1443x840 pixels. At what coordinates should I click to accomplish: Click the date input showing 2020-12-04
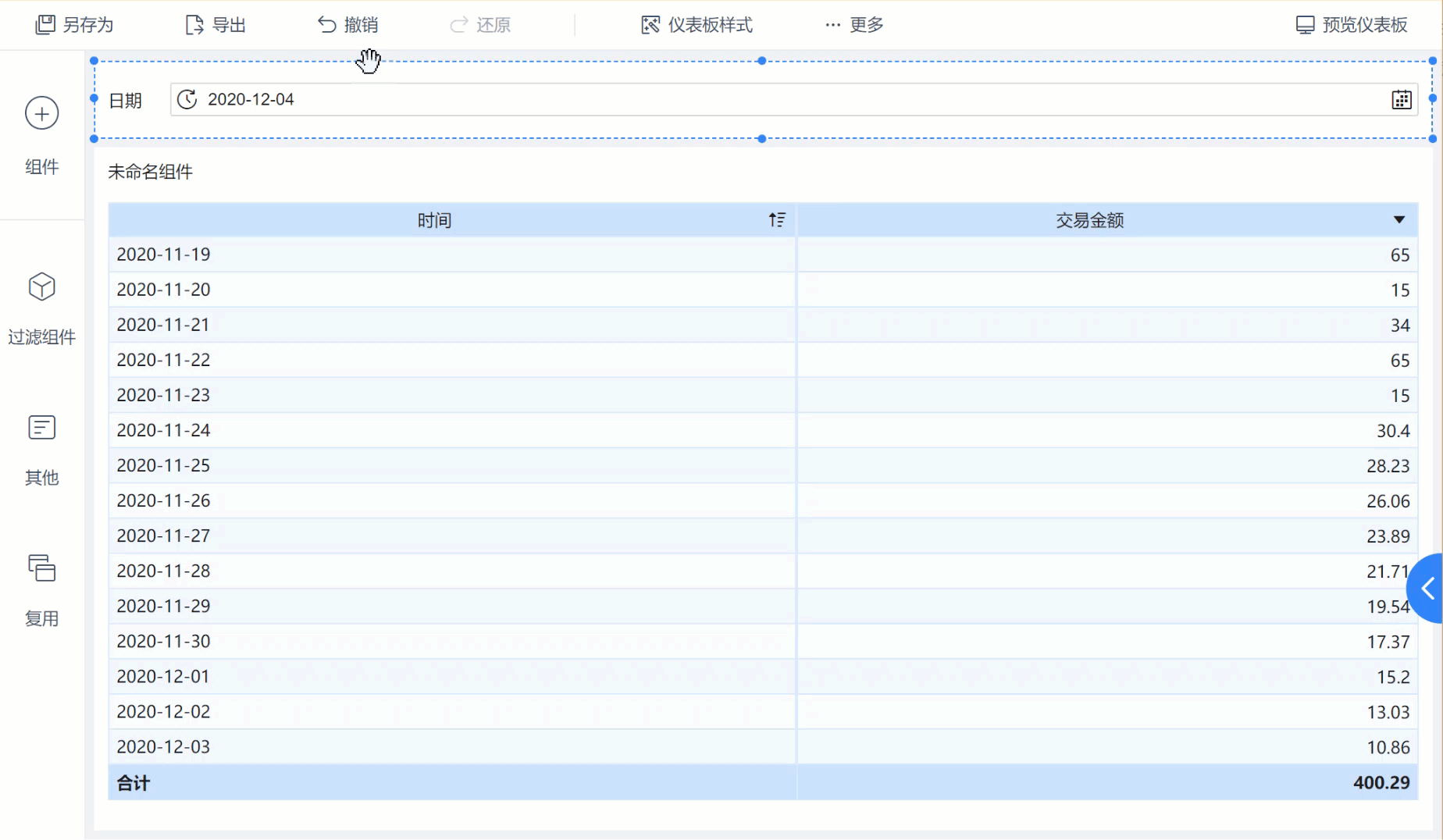[x=794, y=100]
